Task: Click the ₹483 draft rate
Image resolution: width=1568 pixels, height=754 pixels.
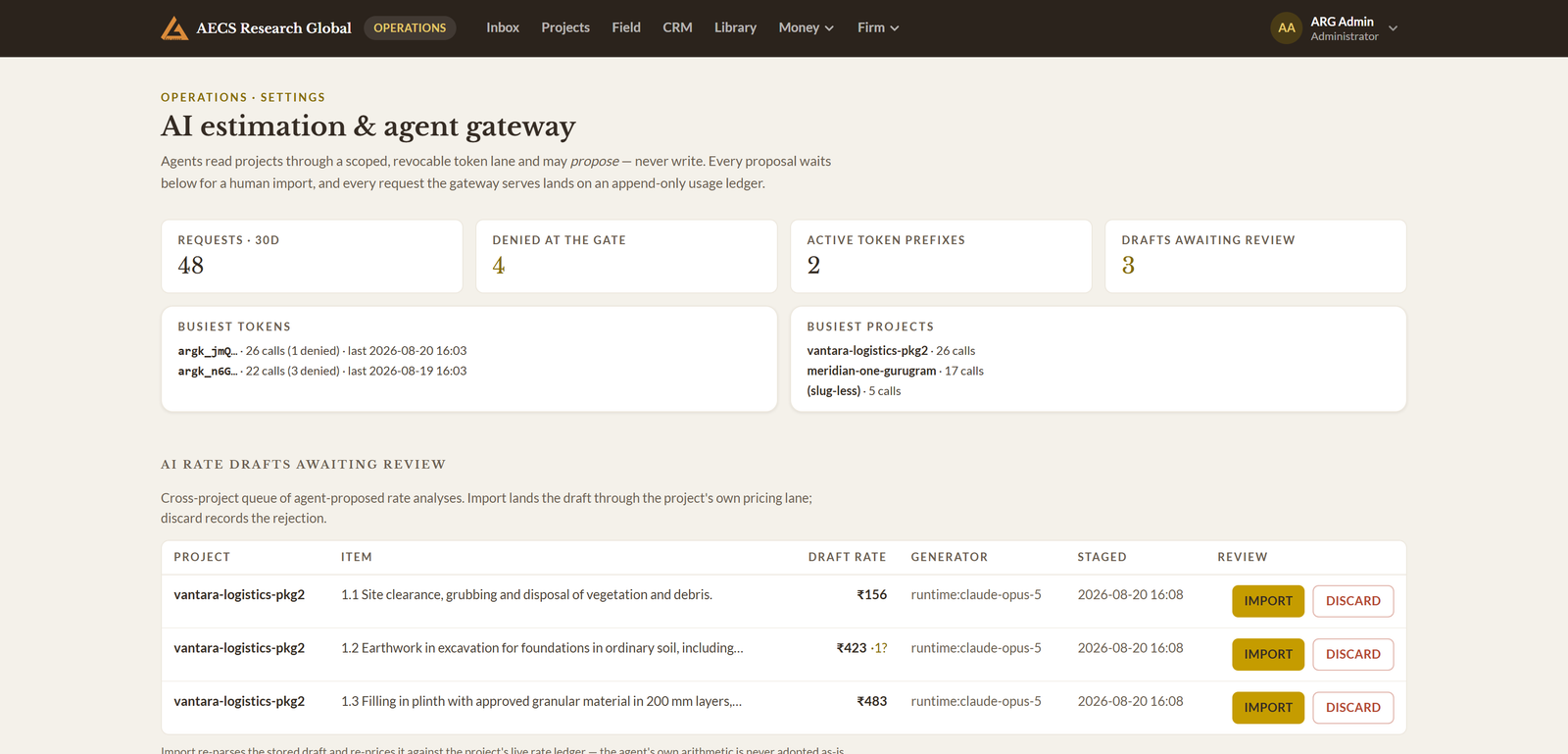Action: tap(871, 701)
